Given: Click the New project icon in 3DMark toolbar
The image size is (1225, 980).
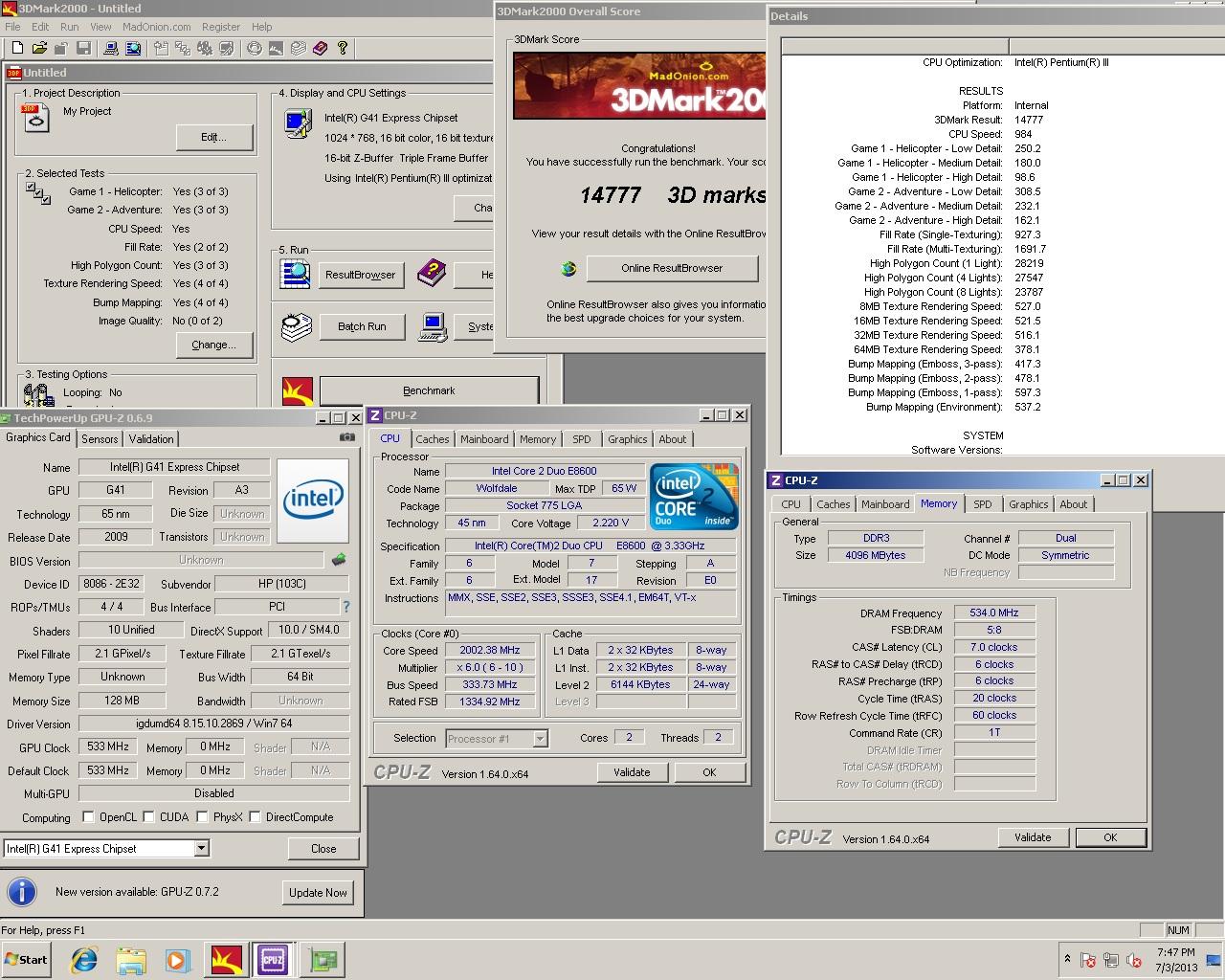Looking at the screenshot, I should [17, 48].
